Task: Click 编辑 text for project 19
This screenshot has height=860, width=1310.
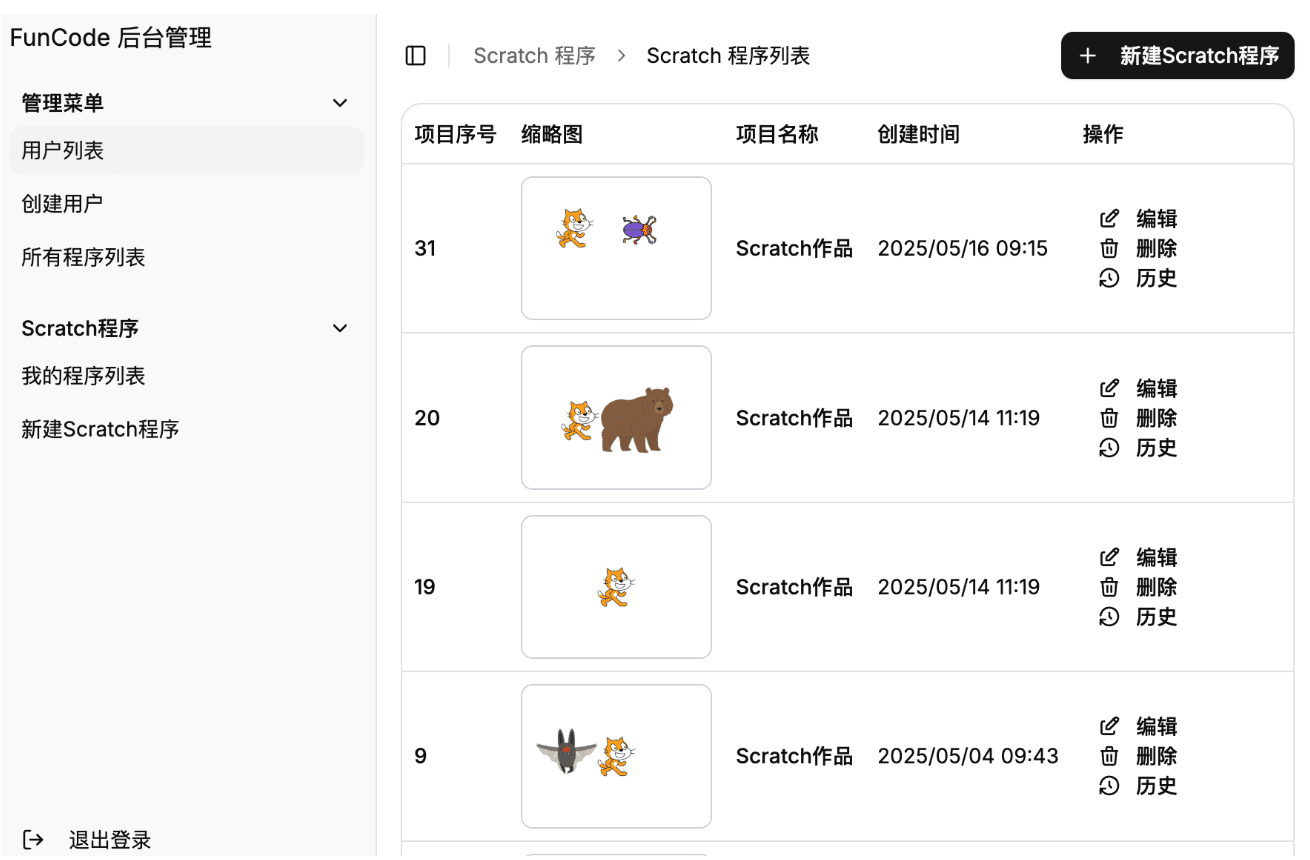Action: (1156, 558)
